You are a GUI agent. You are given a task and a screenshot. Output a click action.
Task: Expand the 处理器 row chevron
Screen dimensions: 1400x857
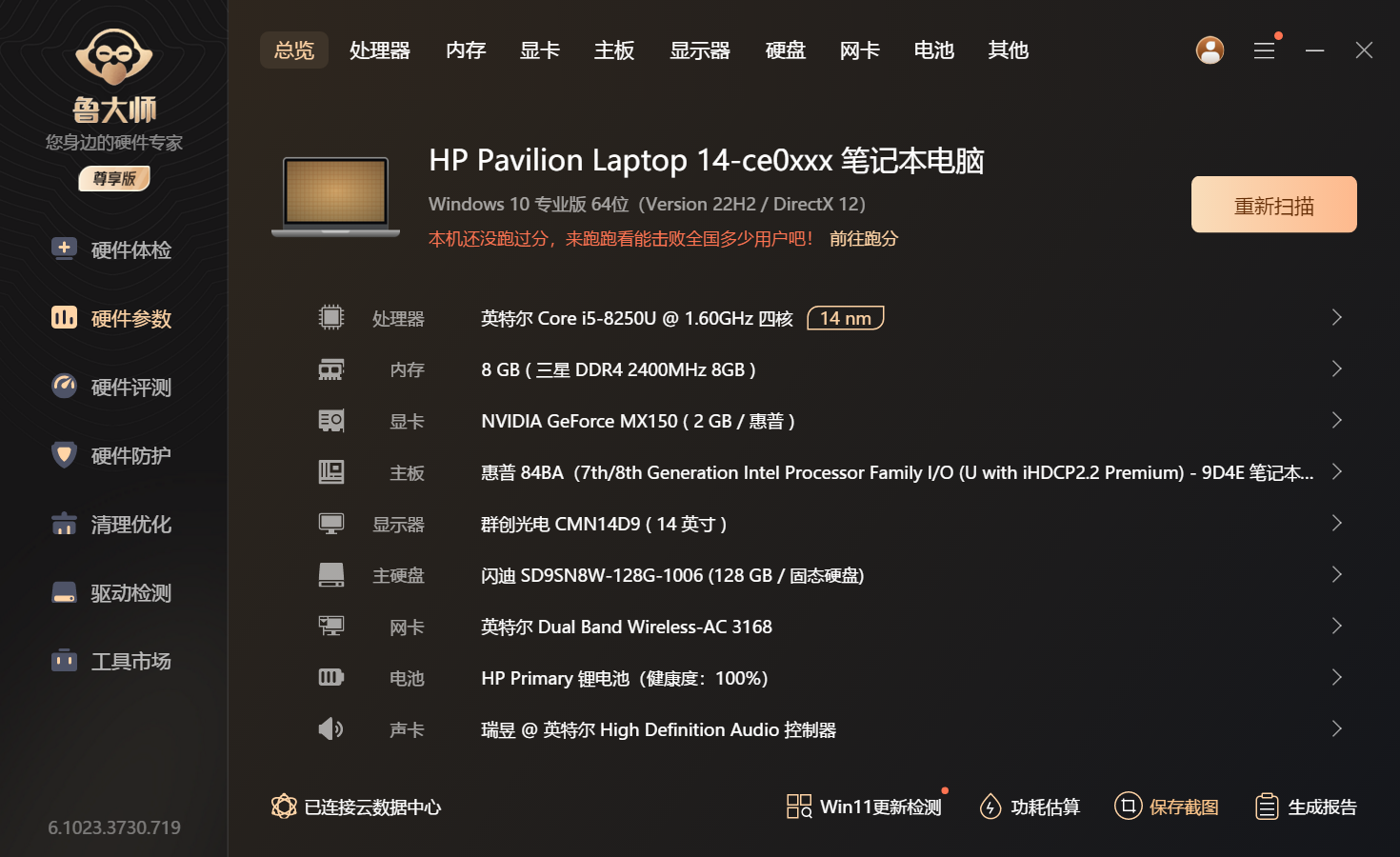tap(1337, 317)
